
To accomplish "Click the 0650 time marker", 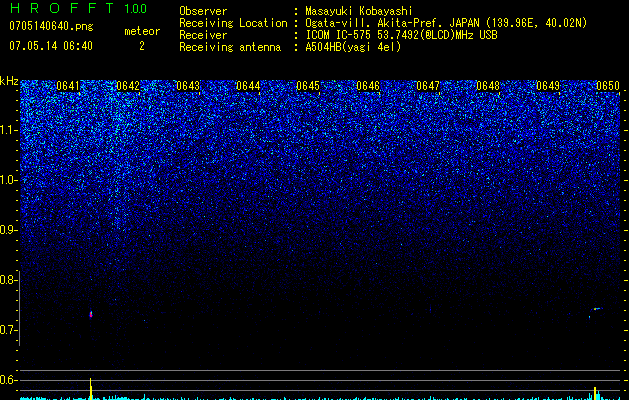I will [x=608, y=86].
